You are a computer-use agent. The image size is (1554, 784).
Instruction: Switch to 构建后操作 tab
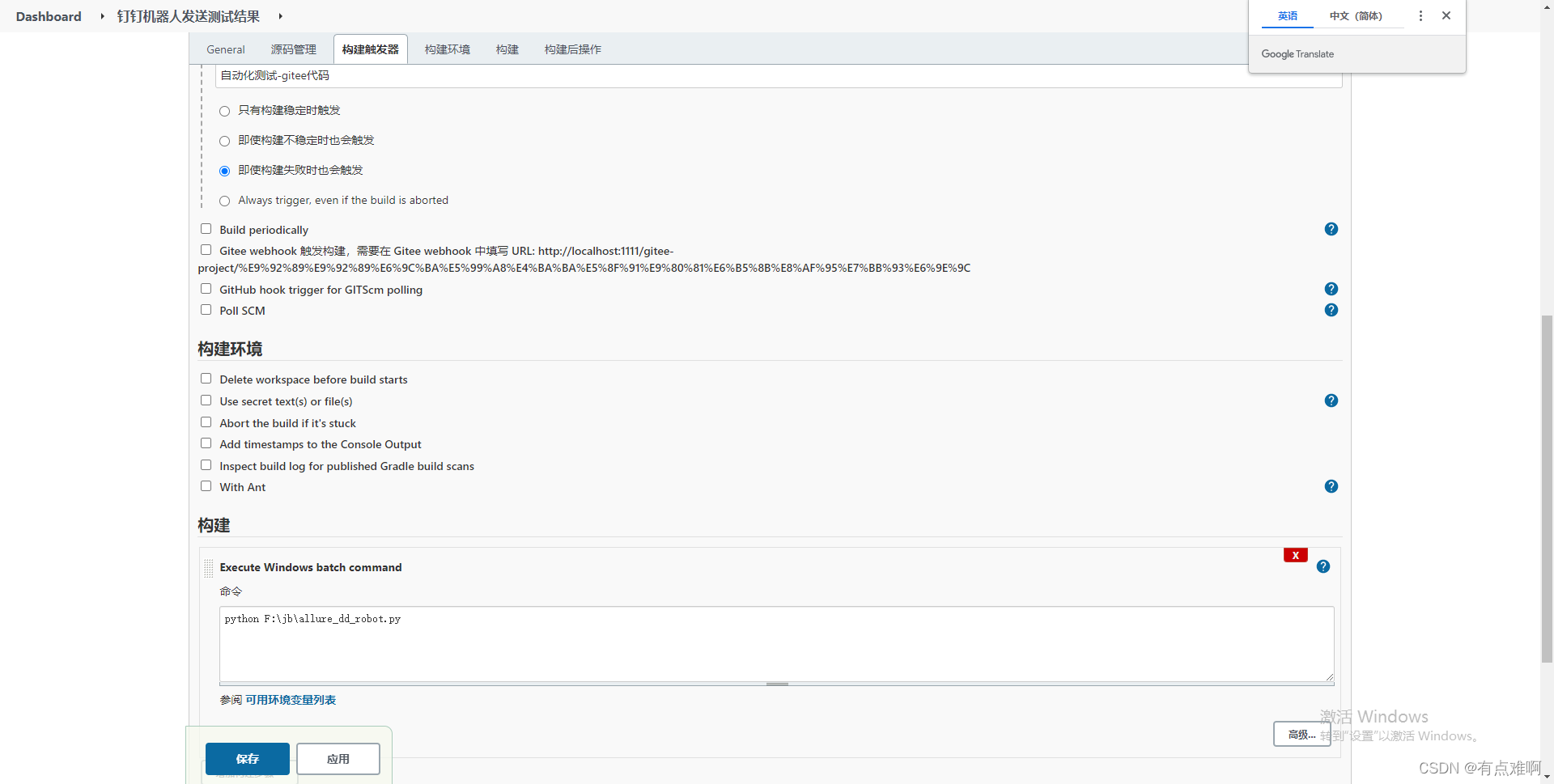pos(573,49)
